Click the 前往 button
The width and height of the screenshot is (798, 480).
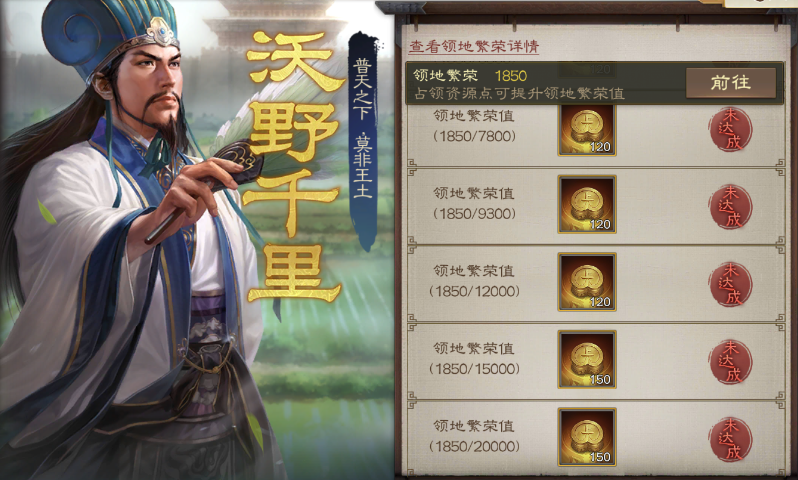(x=731, y=83)
